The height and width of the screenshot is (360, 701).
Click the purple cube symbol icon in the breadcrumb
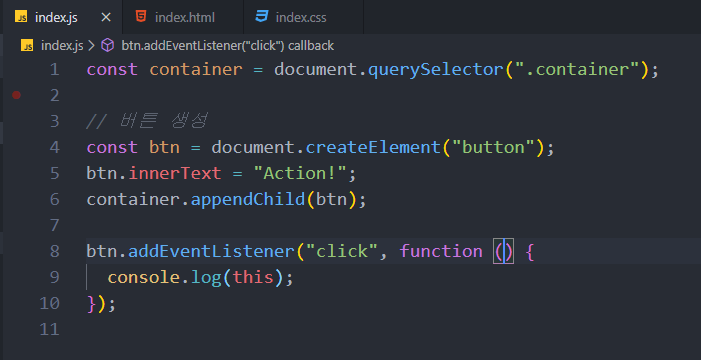[x=107, y=45]
